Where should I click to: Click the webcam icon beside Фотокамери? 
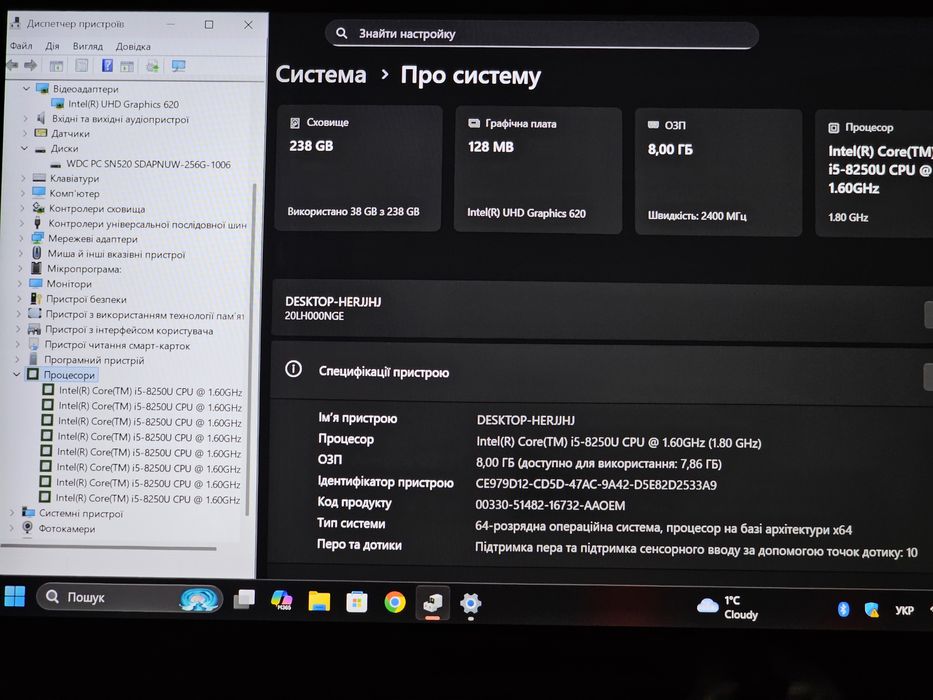coord(27,527)
